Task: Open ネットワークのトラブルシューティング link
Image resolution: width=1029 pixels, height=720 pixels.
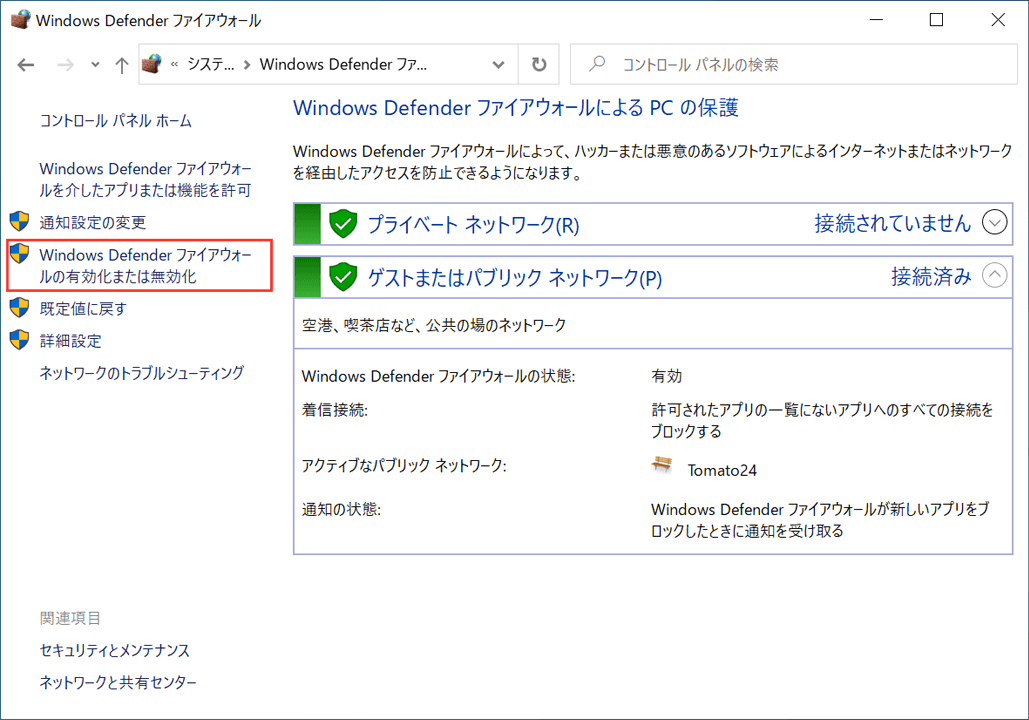Action: click(x=142, y=373)
